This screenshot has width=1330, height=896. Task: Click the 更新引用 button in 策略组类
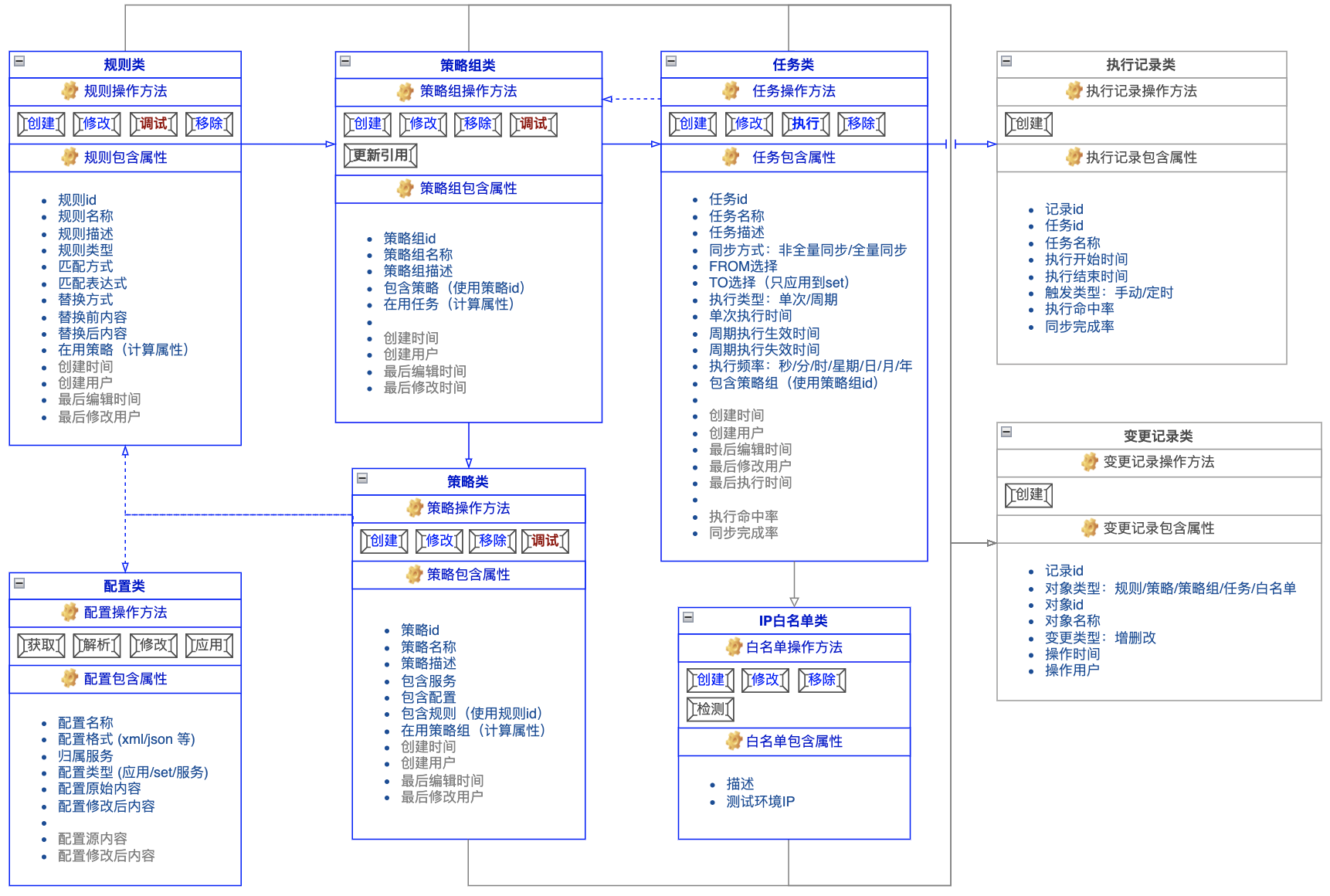point(380,156)
